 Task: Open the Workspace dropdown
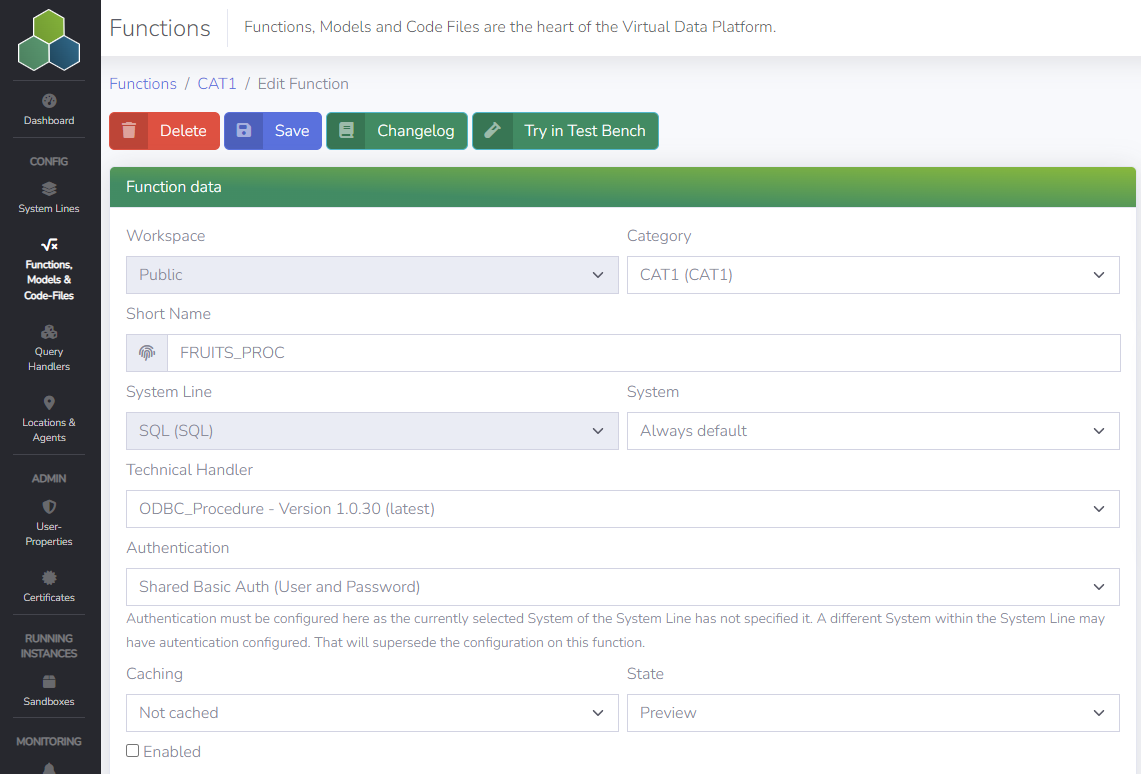point(371,274)
